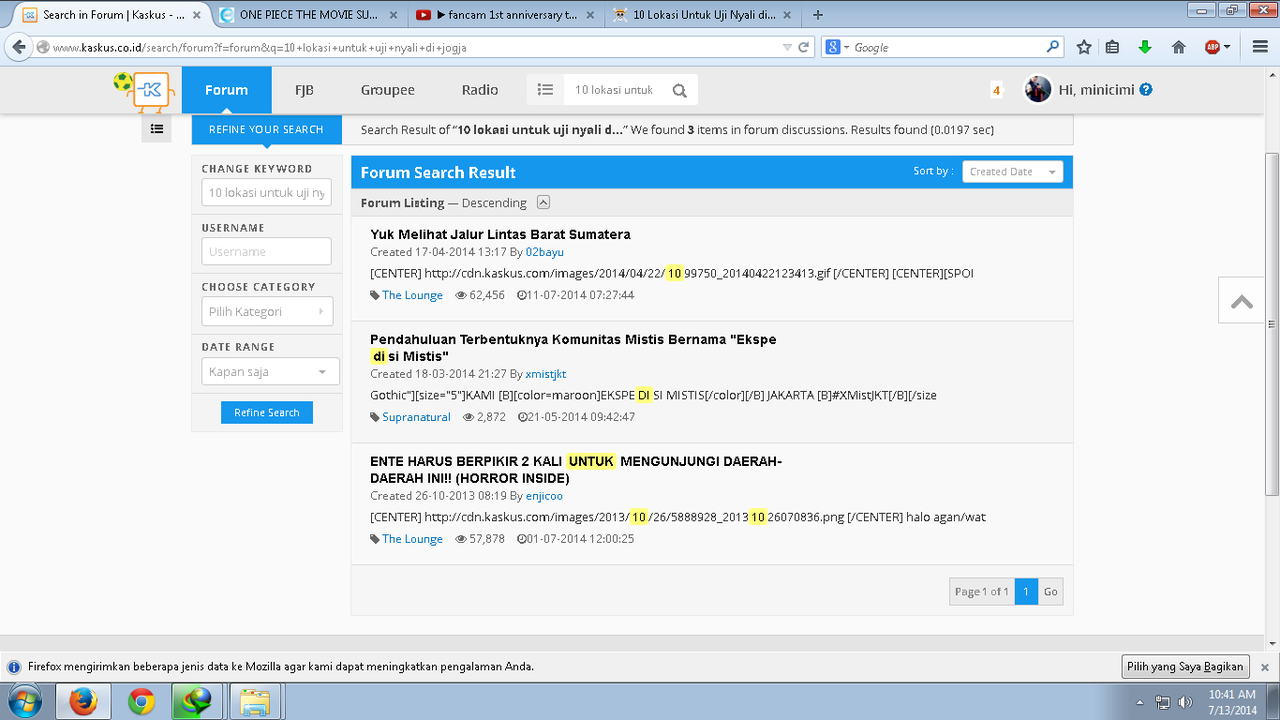Focus the header search box
This screenshot has width=1280, height=720.
[x=614, y=90]
